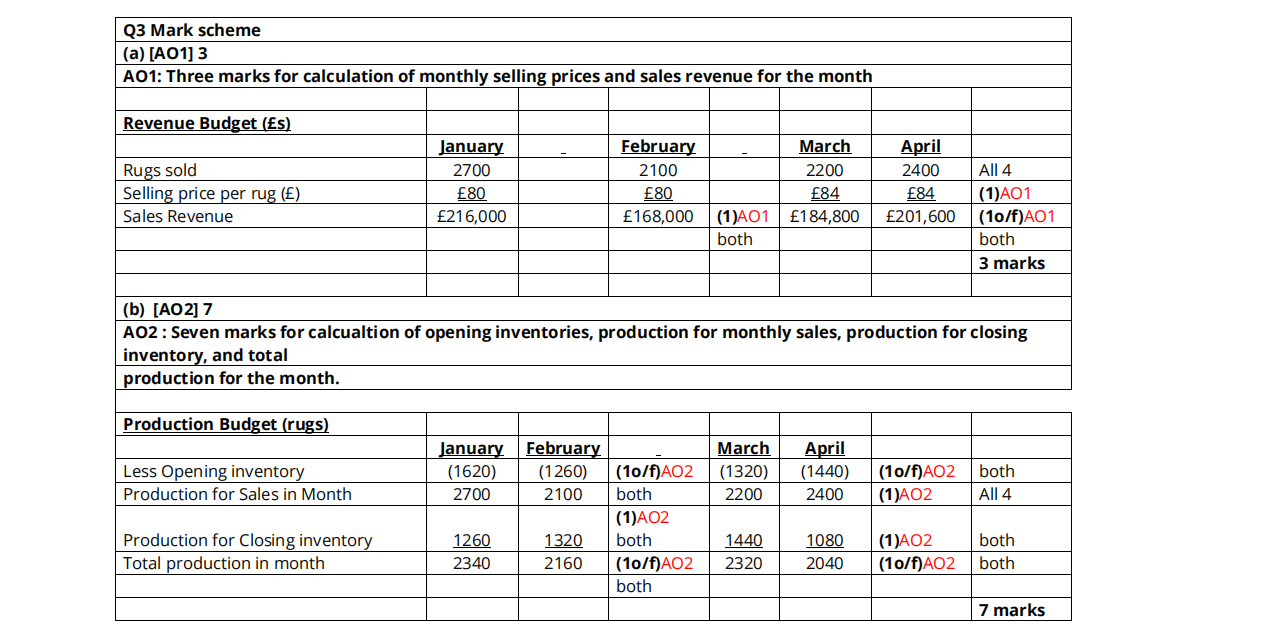Click the 2340 January total production cell
The image size is (1261, 637).
pos(472,563)
